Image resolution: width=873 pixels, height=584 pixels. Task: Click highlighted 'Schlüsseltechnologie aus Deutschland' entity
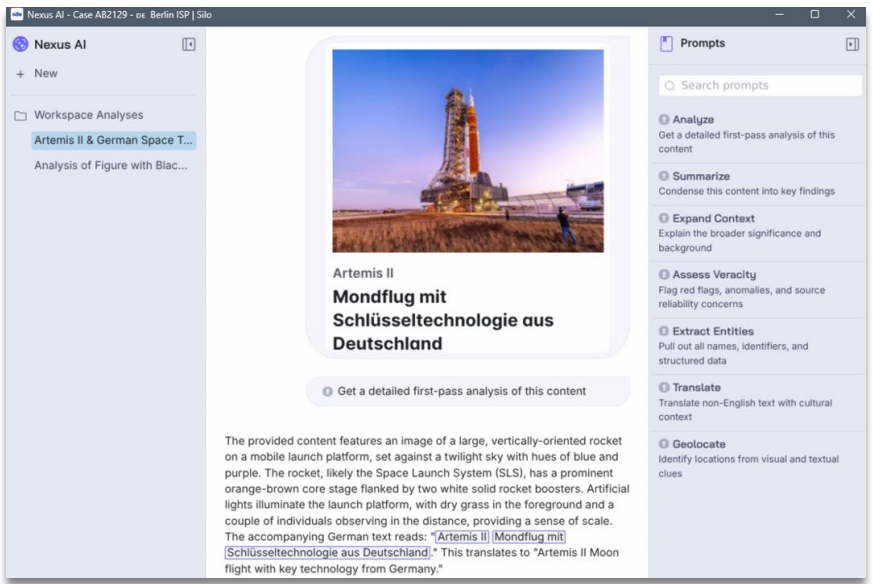(x=327, y=553)
